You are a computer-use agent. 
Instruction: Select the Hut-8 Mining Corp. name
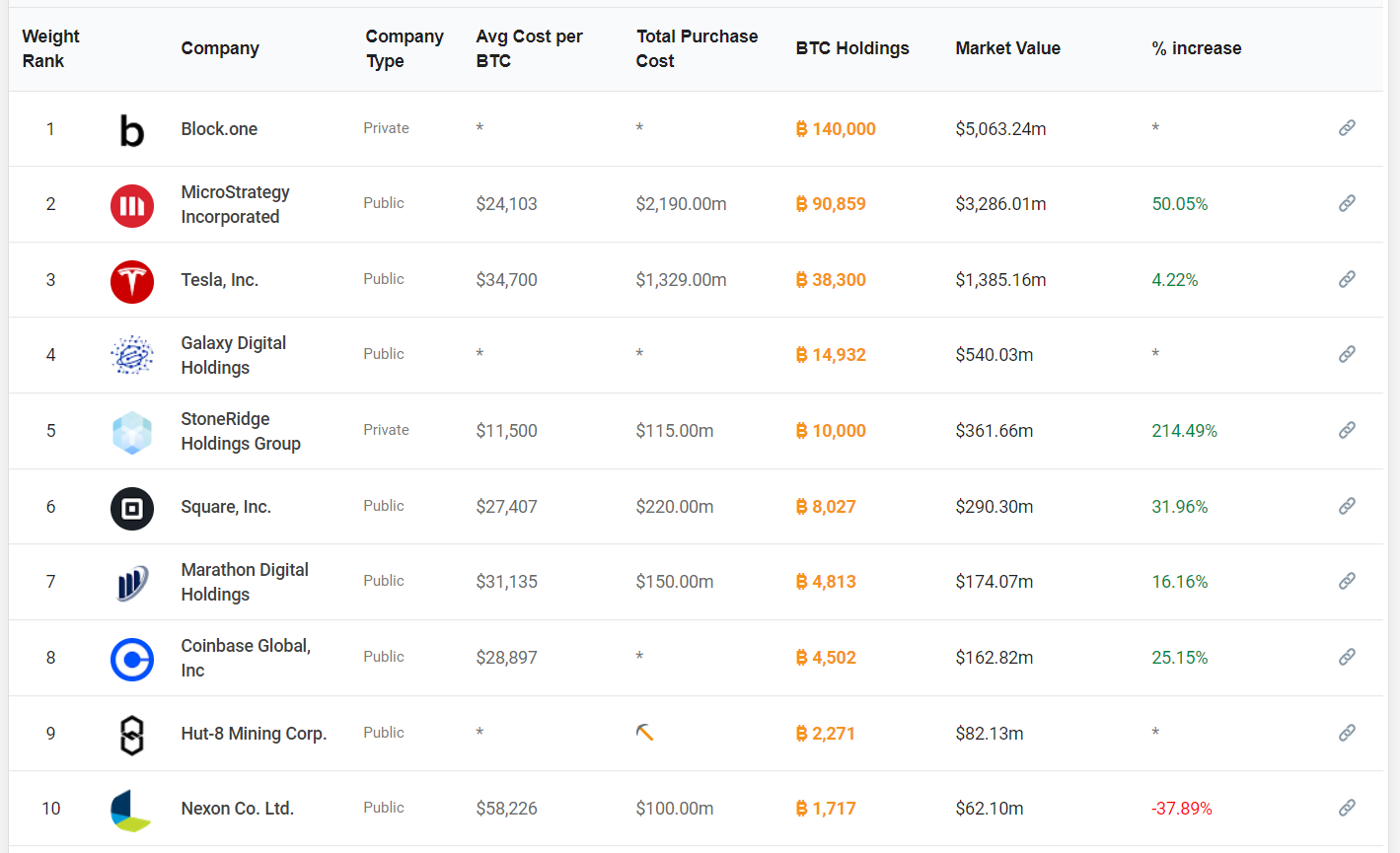[254, 734]
